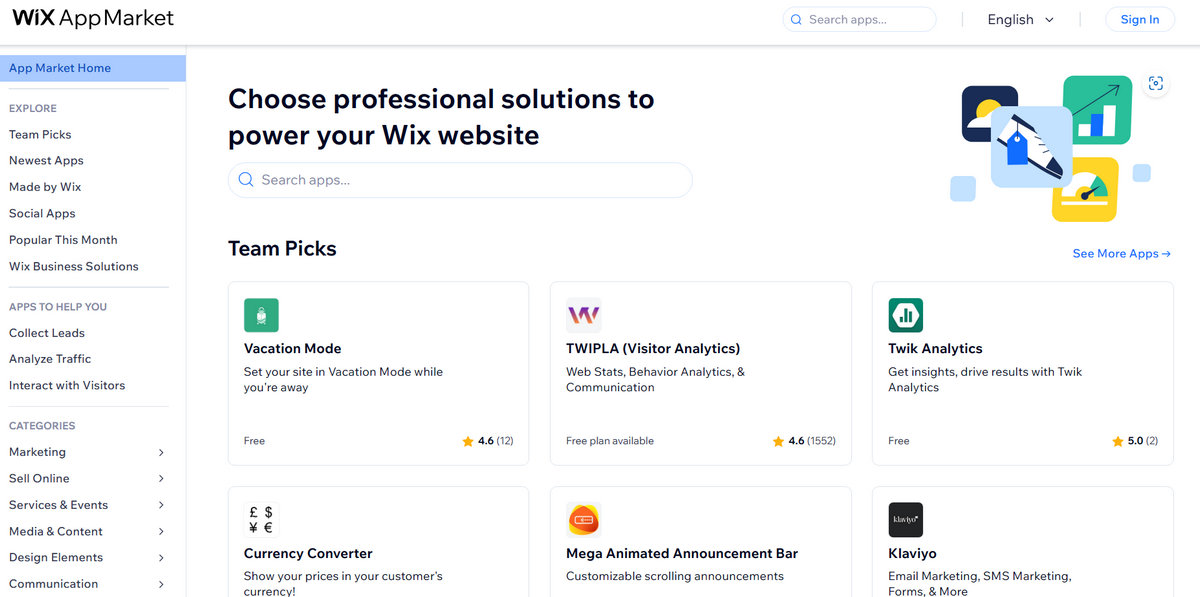Select App Market Home in sidebar

point(92,68)
